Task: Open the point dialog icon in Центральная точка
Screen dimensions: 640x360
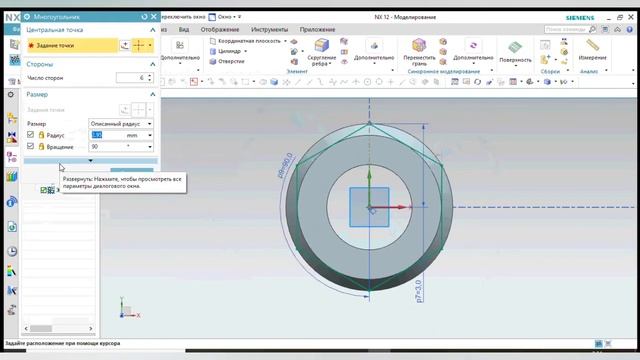Action: pyautogui.click(x=125, y=45)
